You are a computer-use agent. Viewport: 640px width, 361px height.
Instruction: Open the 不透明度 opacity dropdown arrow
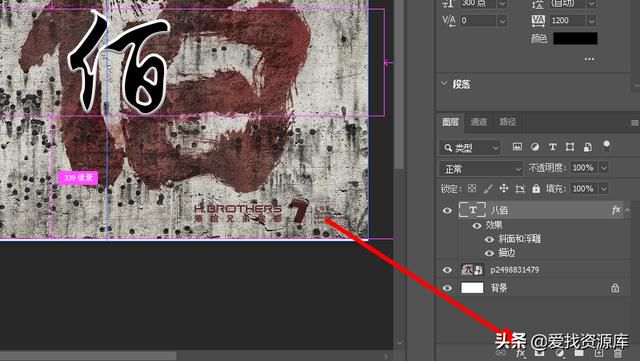point(604,168)
